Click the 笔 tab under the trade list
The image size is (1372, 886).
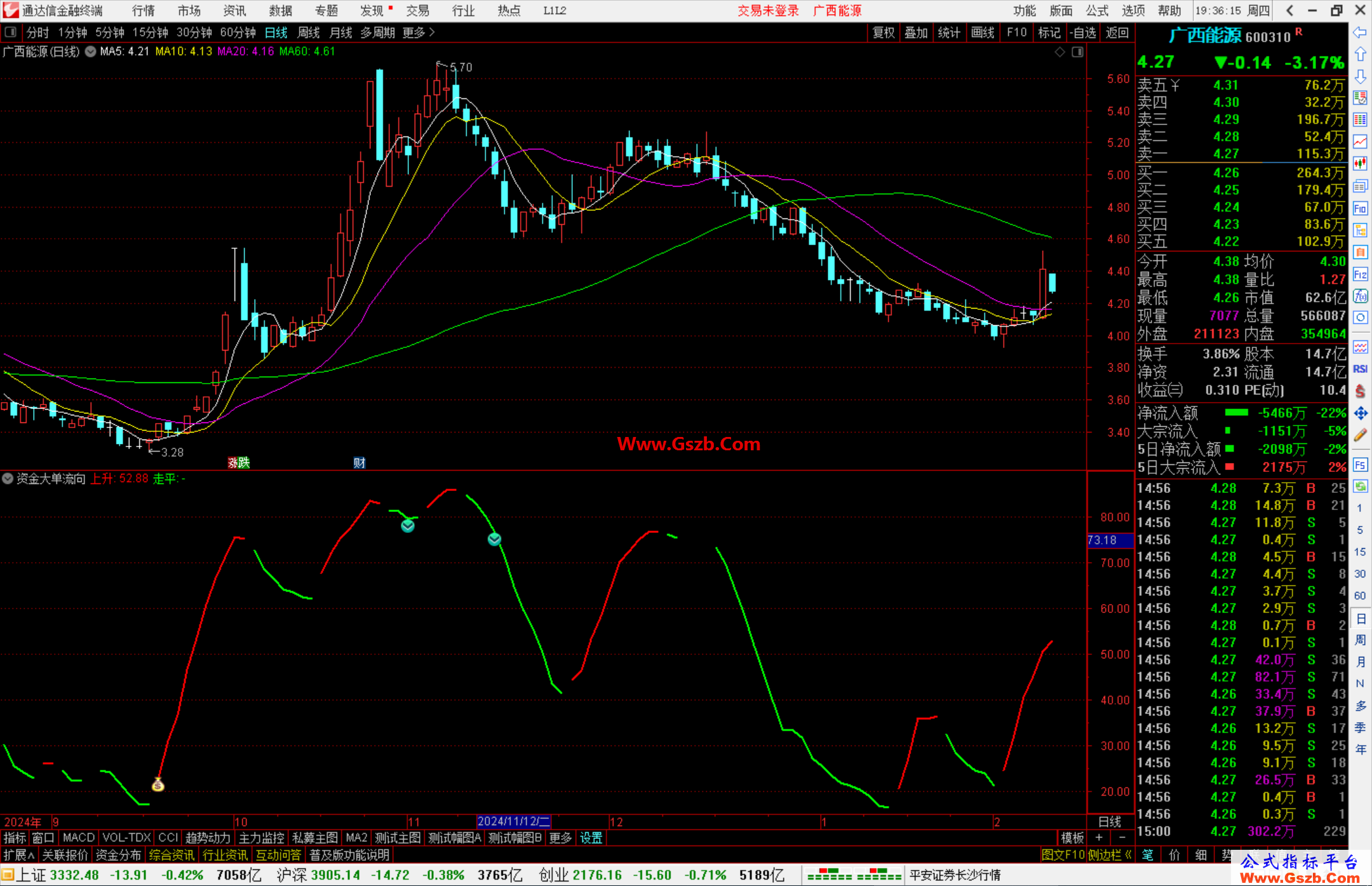1148,855
